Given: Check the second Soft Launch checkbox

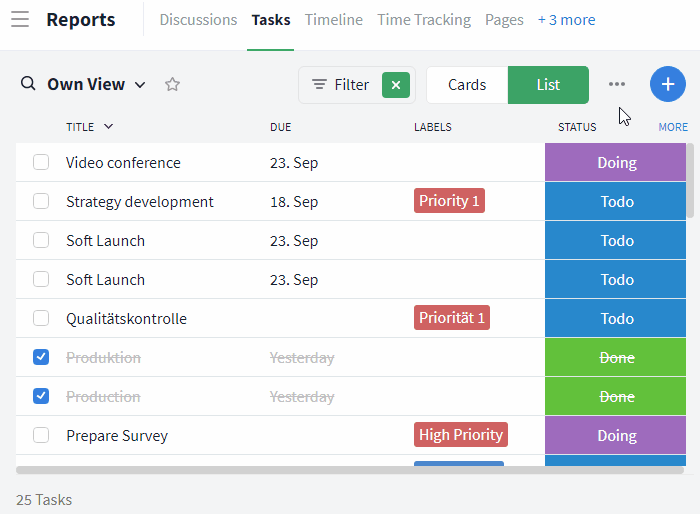Looking at the screenshot, I should tap(41, 279).
